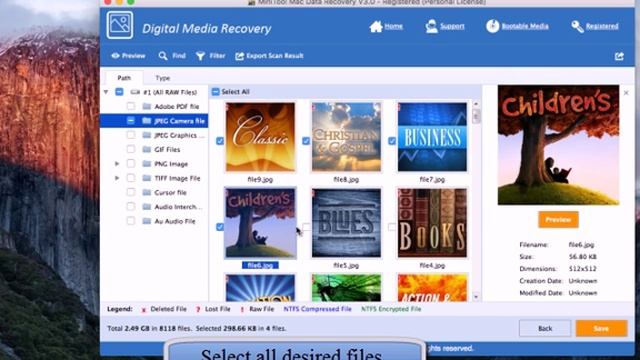Click the Cursor file folder icon
Viewport: 640px width, 360px height.
[x=147, y=192]
